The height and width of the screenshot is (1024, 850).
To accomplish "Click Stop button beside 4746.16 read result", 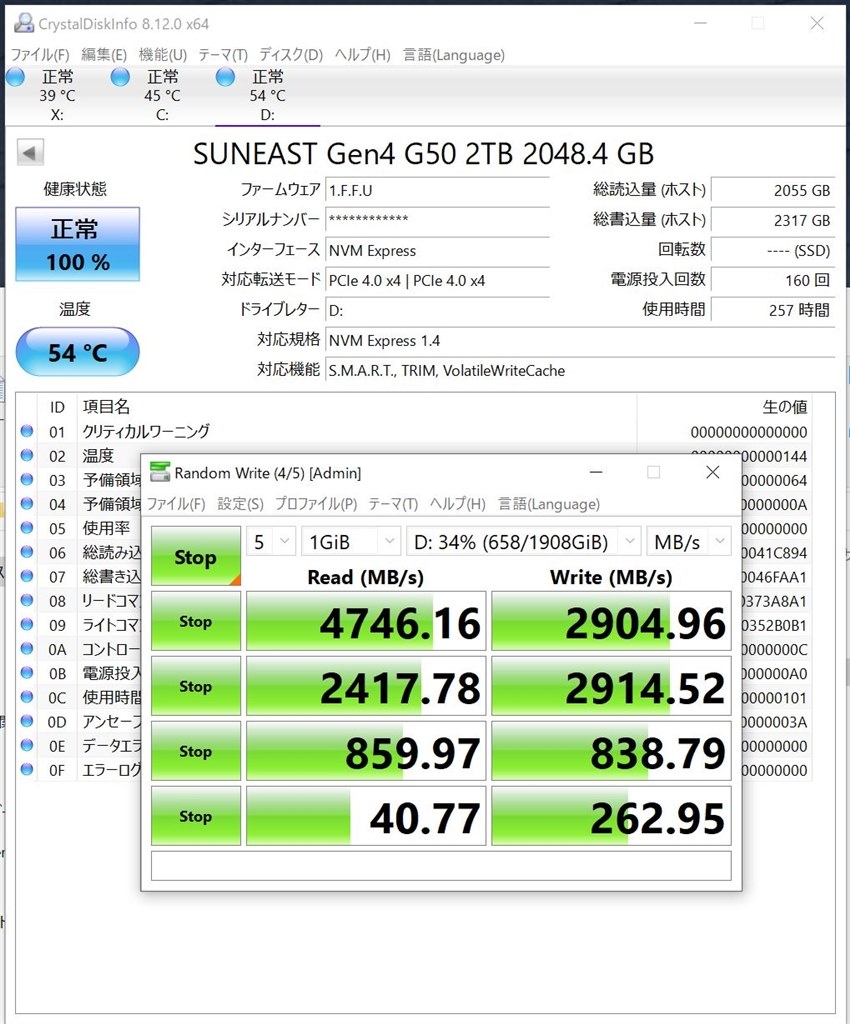I will 196,621.
